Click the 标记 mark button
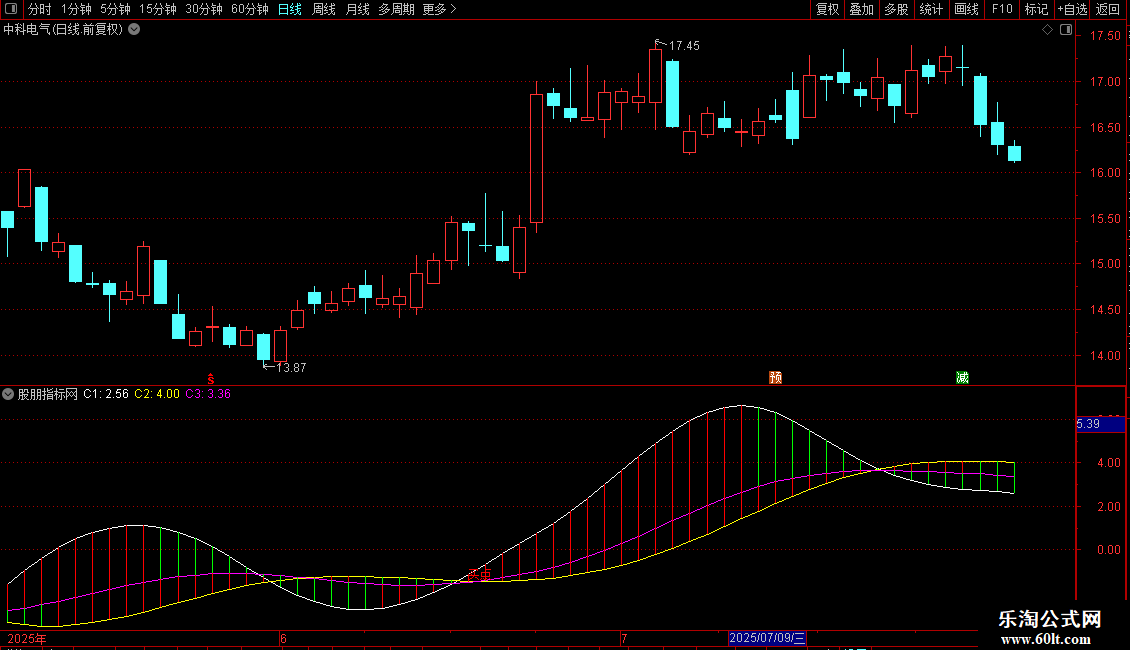Screen dimensions: 1130x650 click(1036, 9)
